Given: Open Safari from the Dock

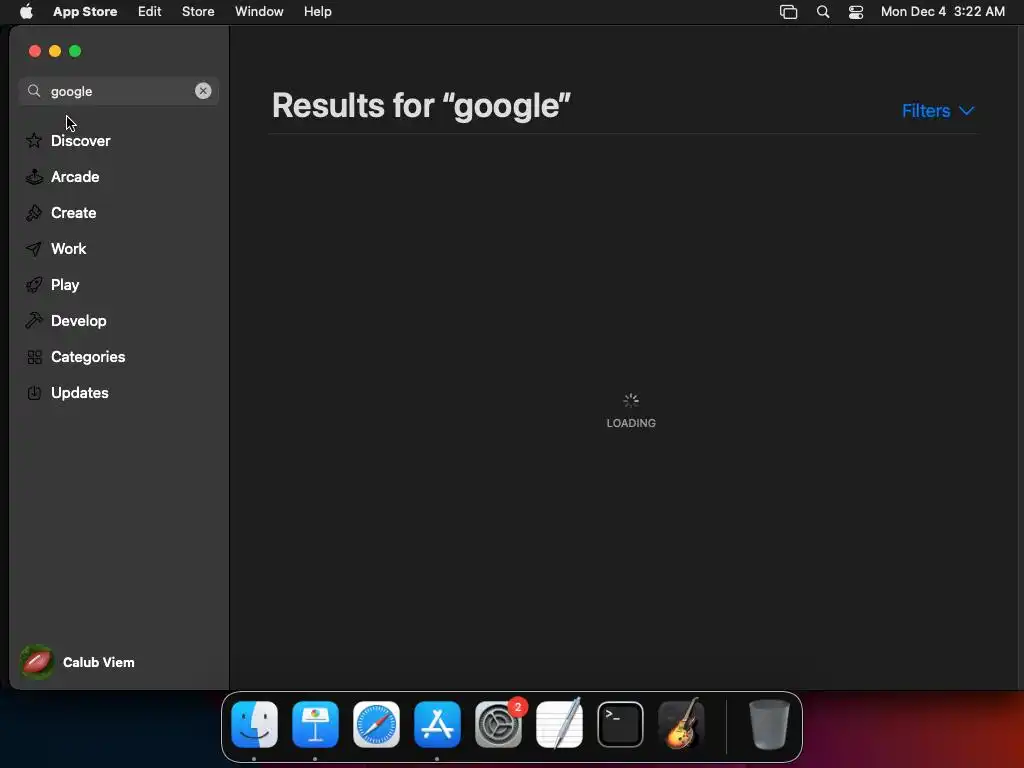Looking at the screenshot, I should [x=376, y=724].
